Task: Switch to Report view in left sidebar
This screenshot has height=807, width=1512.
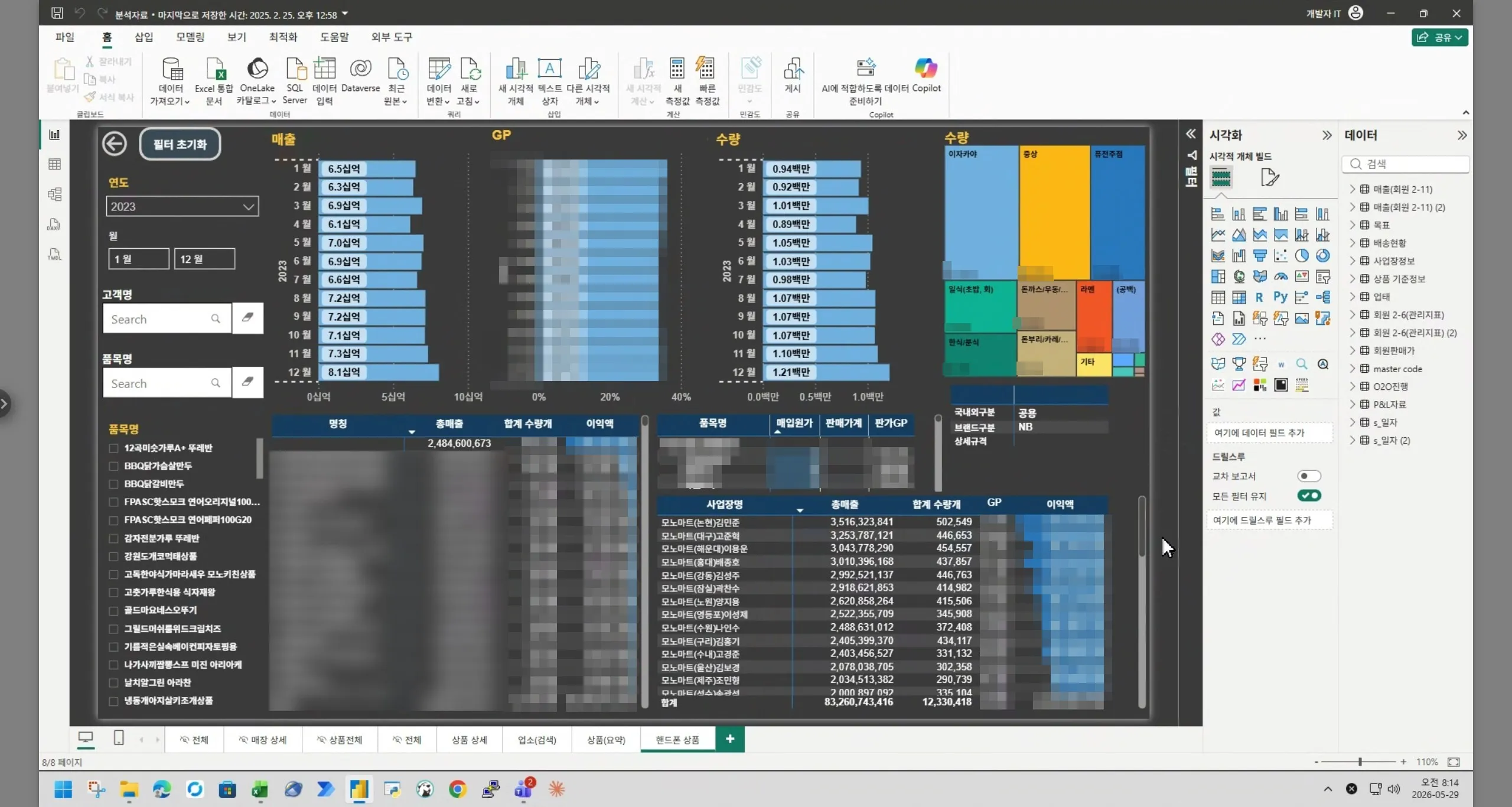Action: point(54,135)
